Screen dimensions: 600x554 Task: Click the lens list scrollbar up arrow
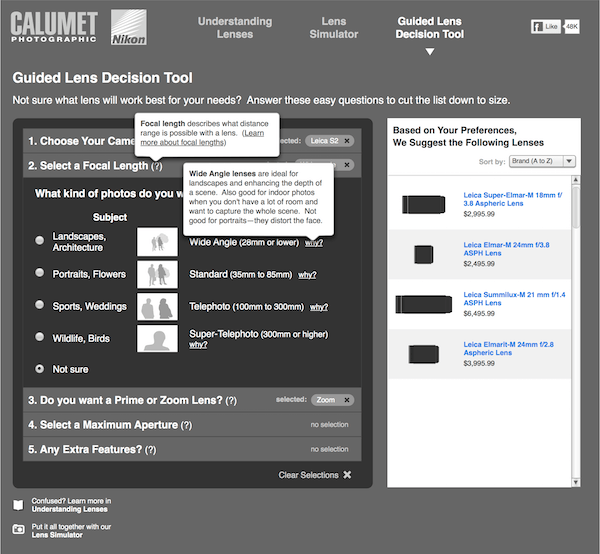(576, 180)
